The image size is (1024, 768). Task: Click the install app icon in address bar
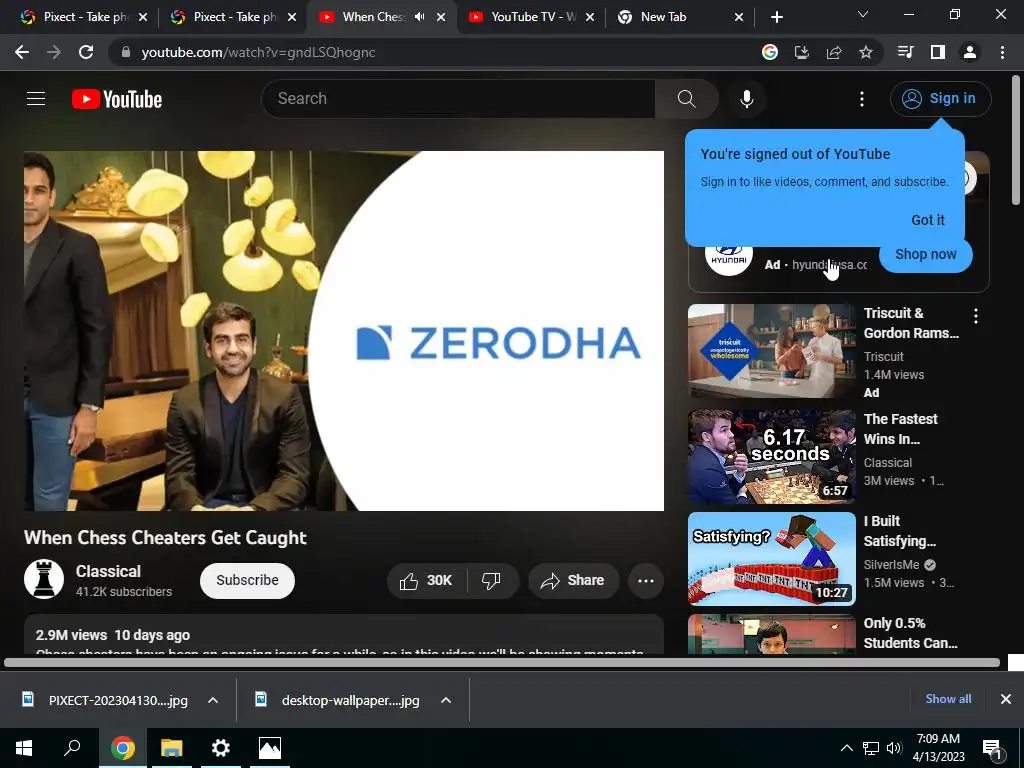click(x=802, y=52)
